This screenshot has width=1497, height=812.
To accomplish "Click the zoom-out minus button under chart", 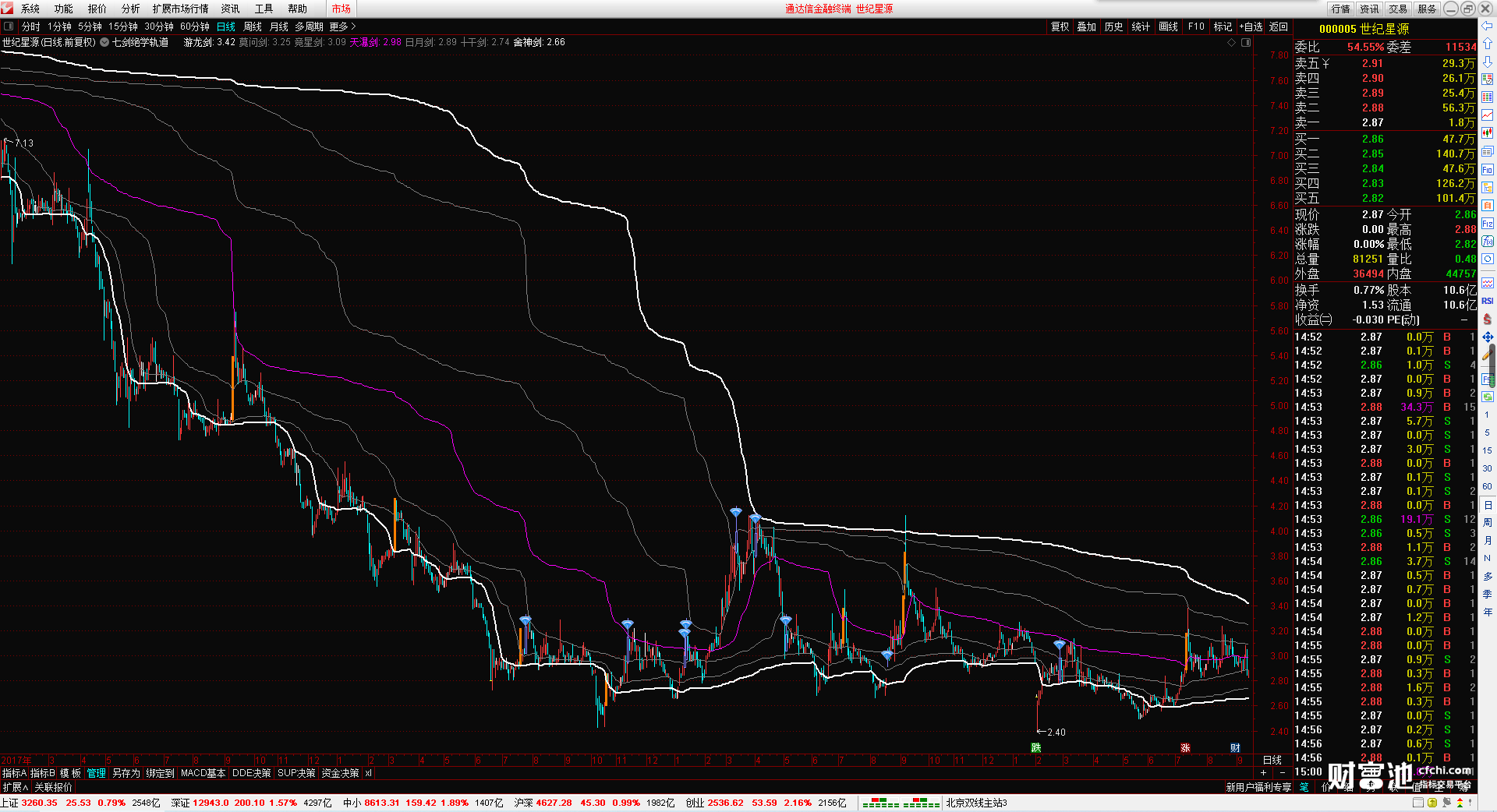I will (1283, 773).
